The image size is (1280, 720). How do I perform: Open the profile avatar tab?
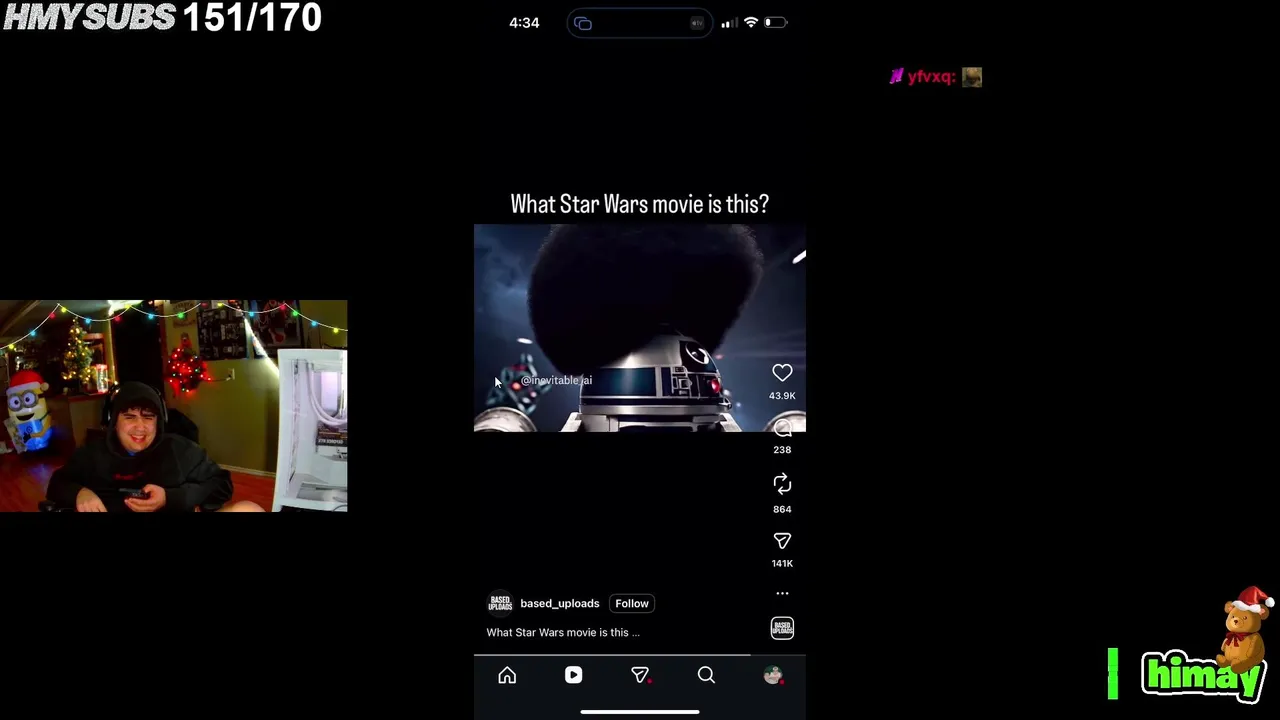click(772, 675)
